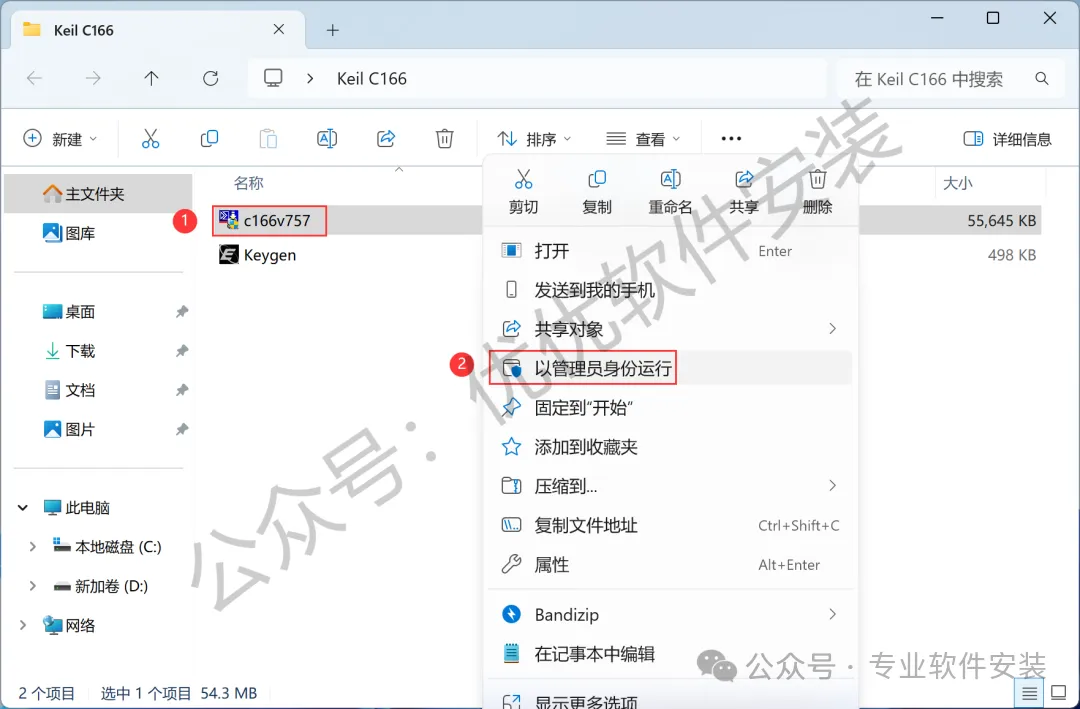Screen dimensions: 1080x709
Task: Select 重命名 in the context menu
Action: tap(670, 192)
